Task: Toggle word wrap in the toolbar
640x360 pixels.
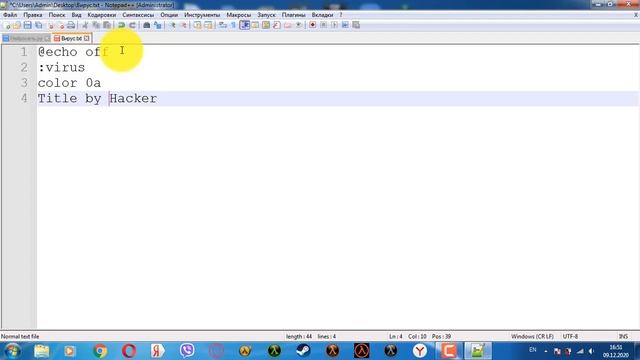Action: [x=222, y=25]
